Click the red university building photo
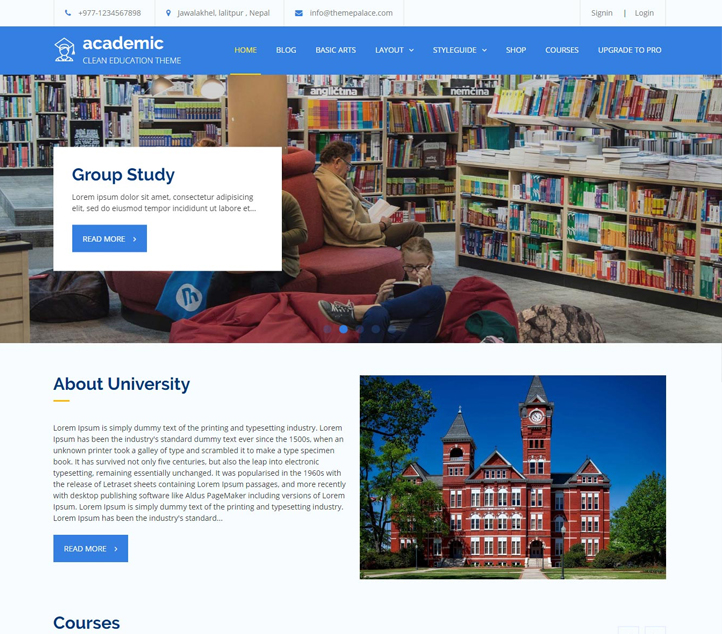The width and height of the screenshot is (722, 634). coord(513,477)
